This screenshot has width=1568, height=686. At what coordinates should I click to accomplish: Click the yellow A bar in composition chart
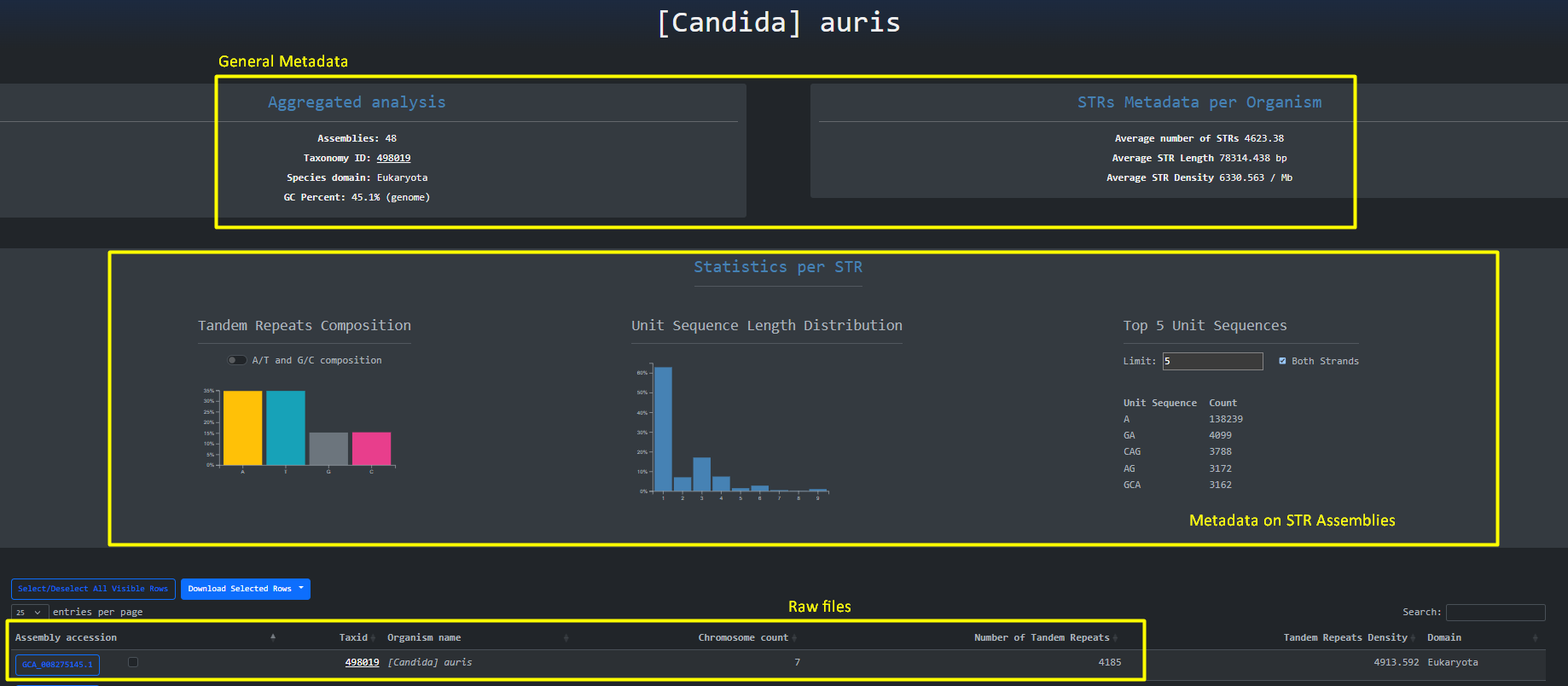click(242, 427)
